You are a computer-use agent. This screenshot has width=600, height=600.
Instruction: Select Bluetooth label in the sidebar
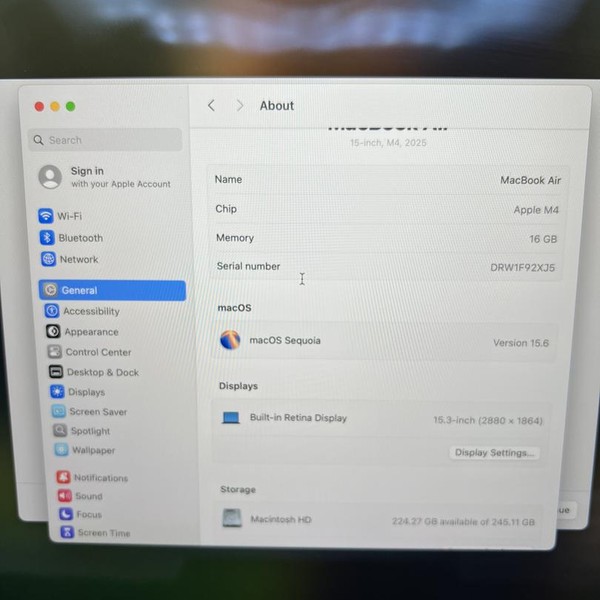(81, 238)
